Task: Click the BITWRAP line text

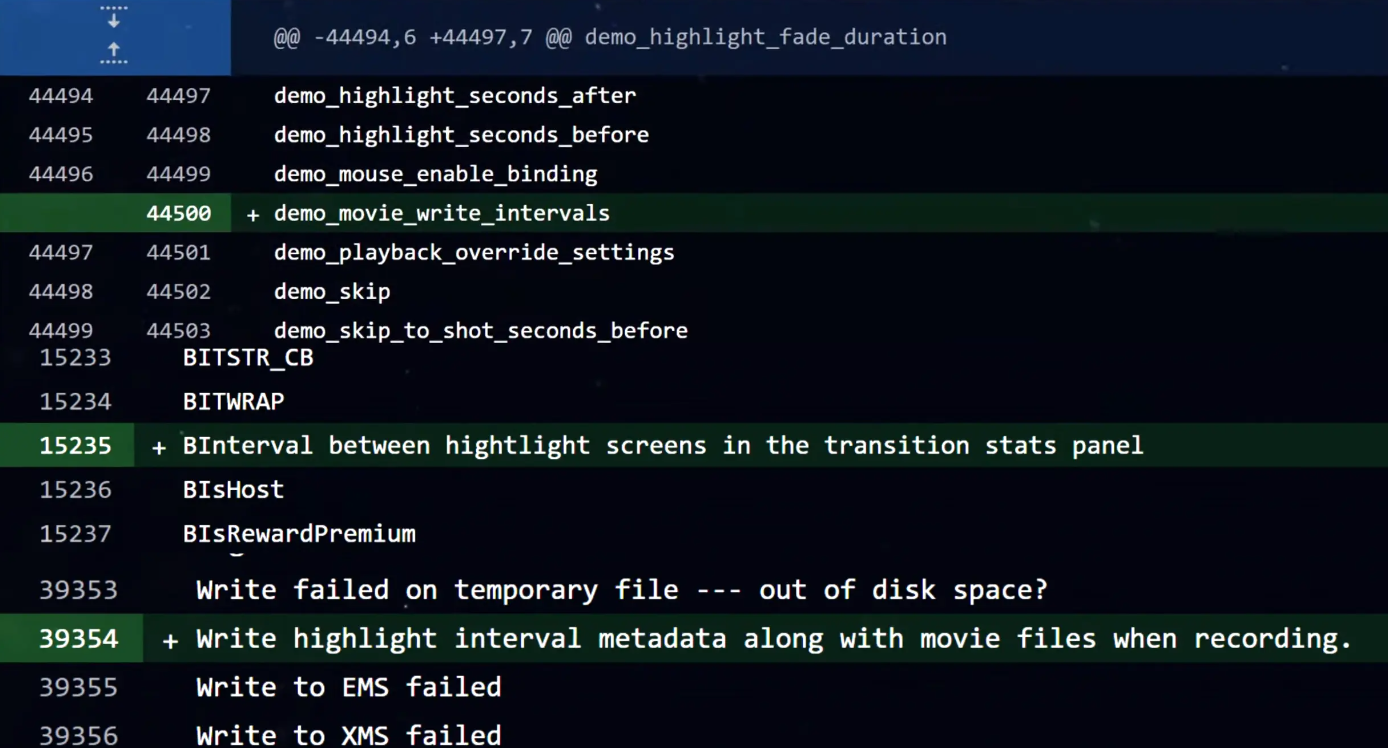Action: pyautogui.click(x=234, y=402)
